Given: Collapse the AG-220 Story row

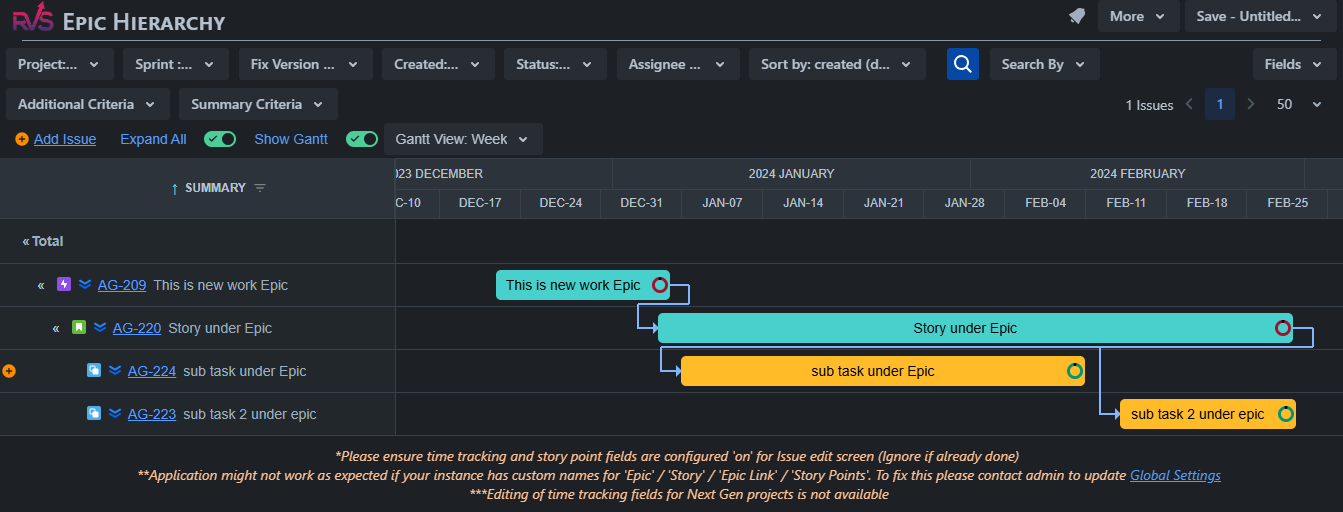Looking at the screenshot, I should coord(56,328).
